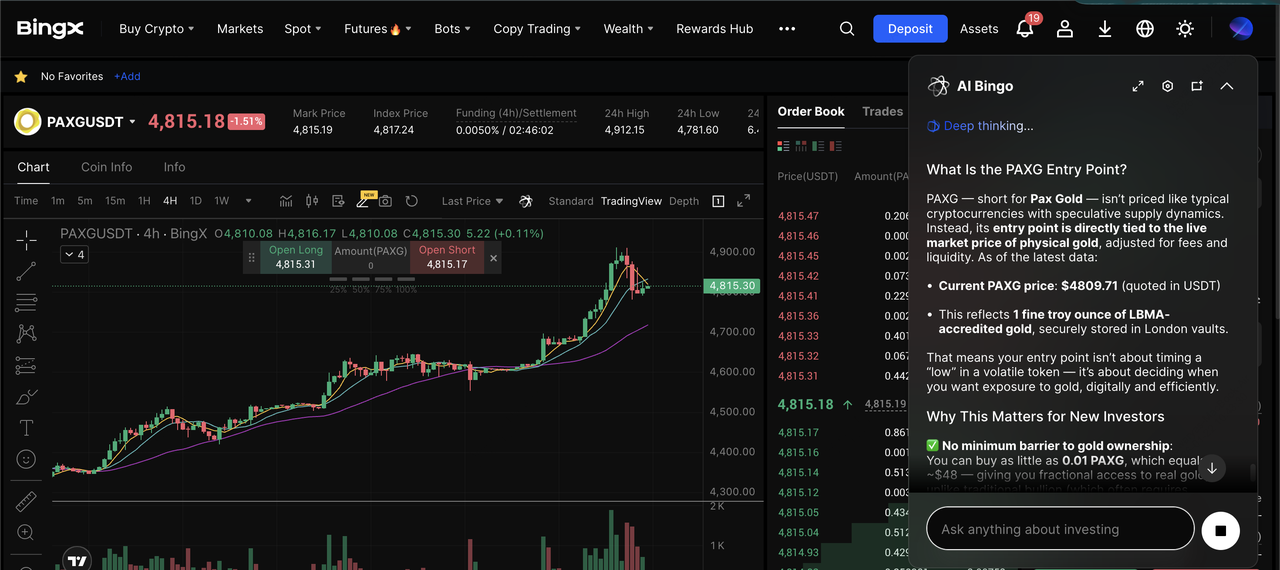Select the text annotation tool

tap(26, 428)
